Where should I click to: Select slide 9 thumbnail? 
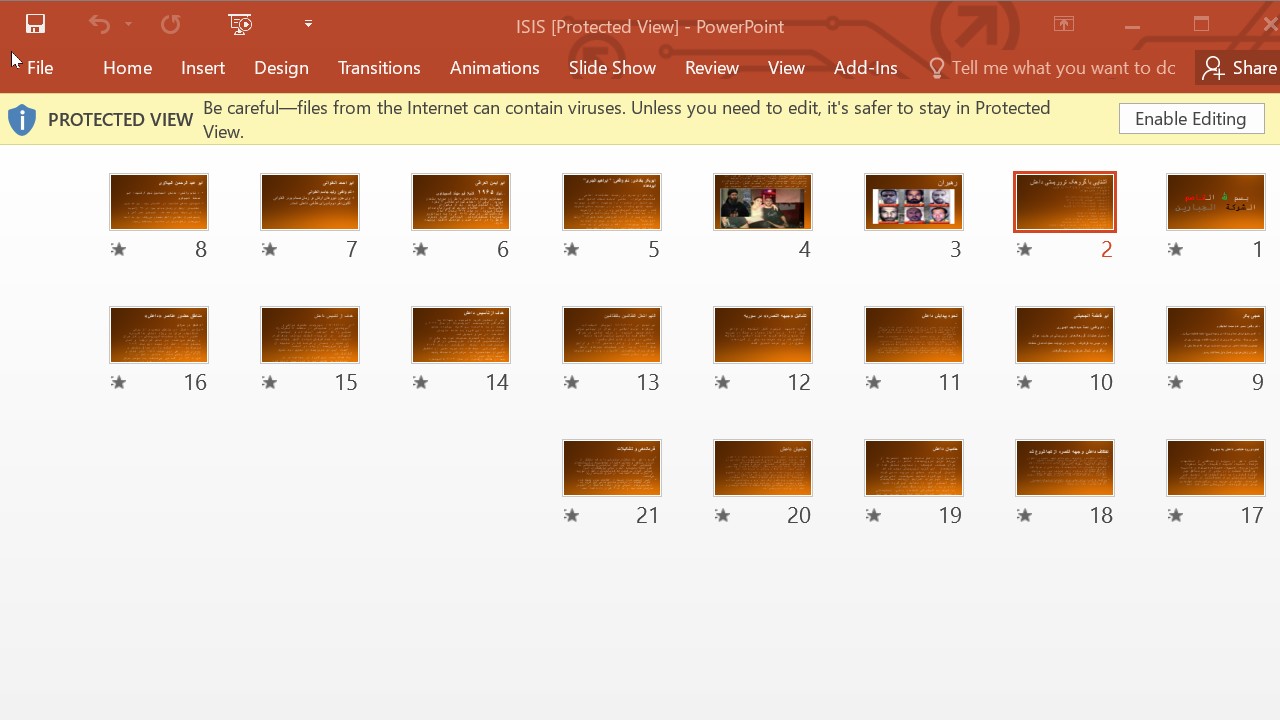(1216, 335)
